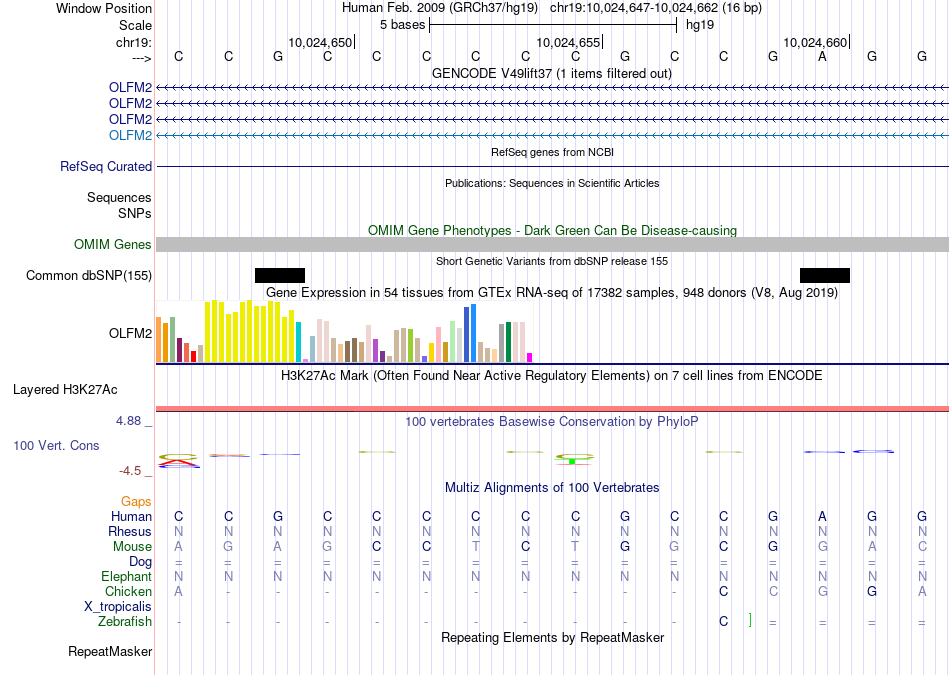Click the Common dbSNP(155) label
The image size is (950, 675).
[89, 276]
